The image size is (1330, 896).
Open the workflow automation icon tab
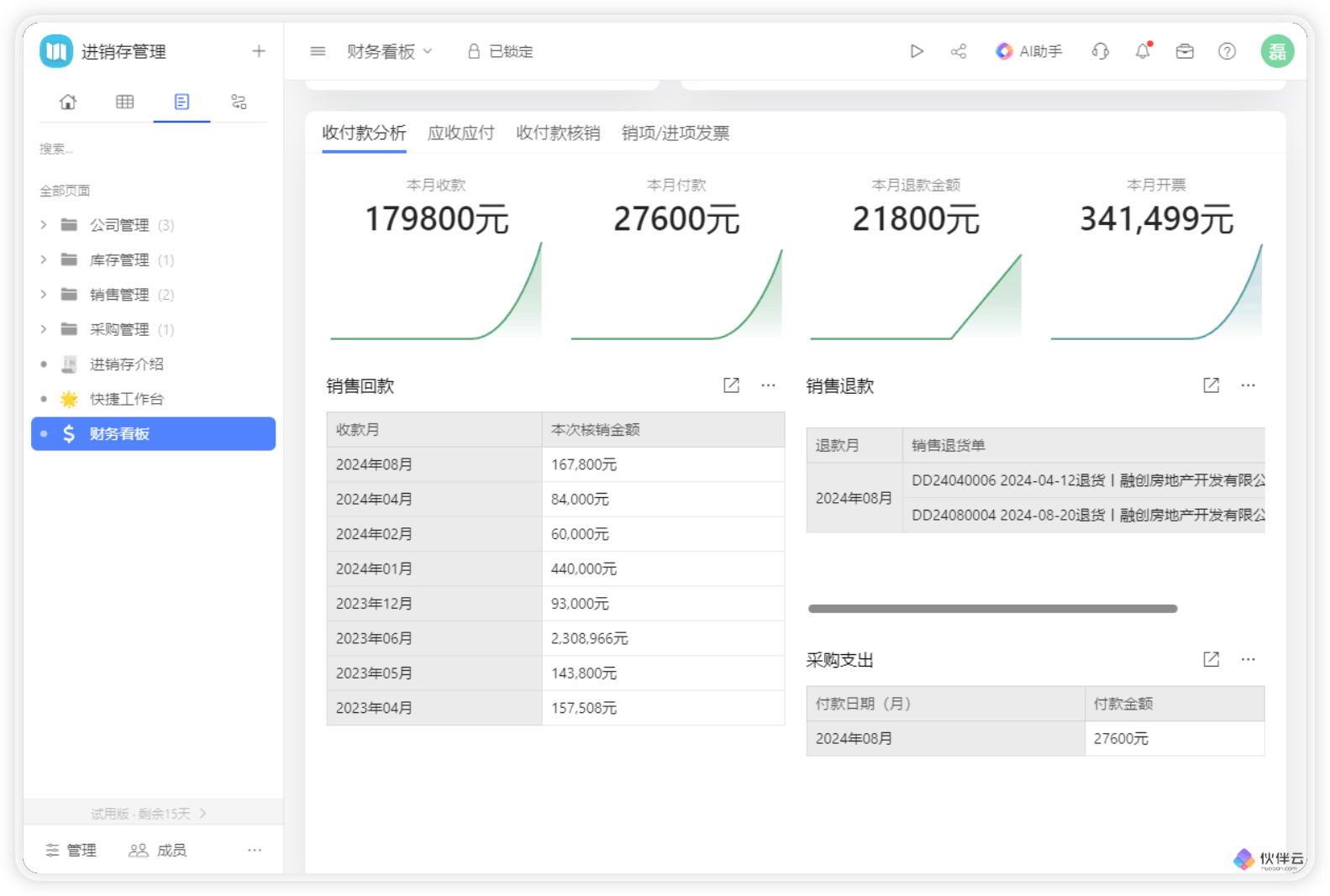point(239,102)
